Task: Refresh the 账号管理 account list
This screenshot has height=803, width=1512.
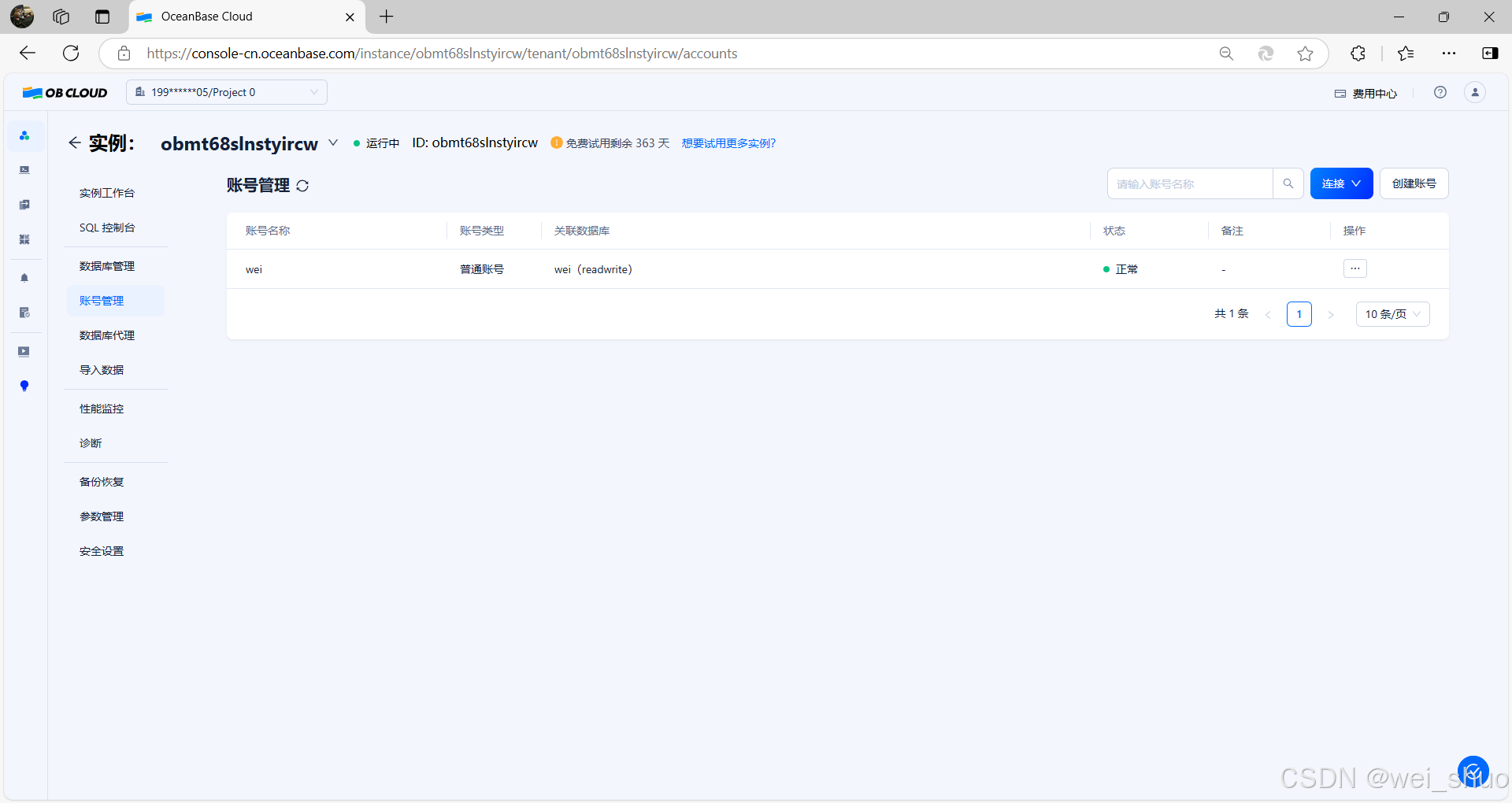Action: (x=302, y=186)
